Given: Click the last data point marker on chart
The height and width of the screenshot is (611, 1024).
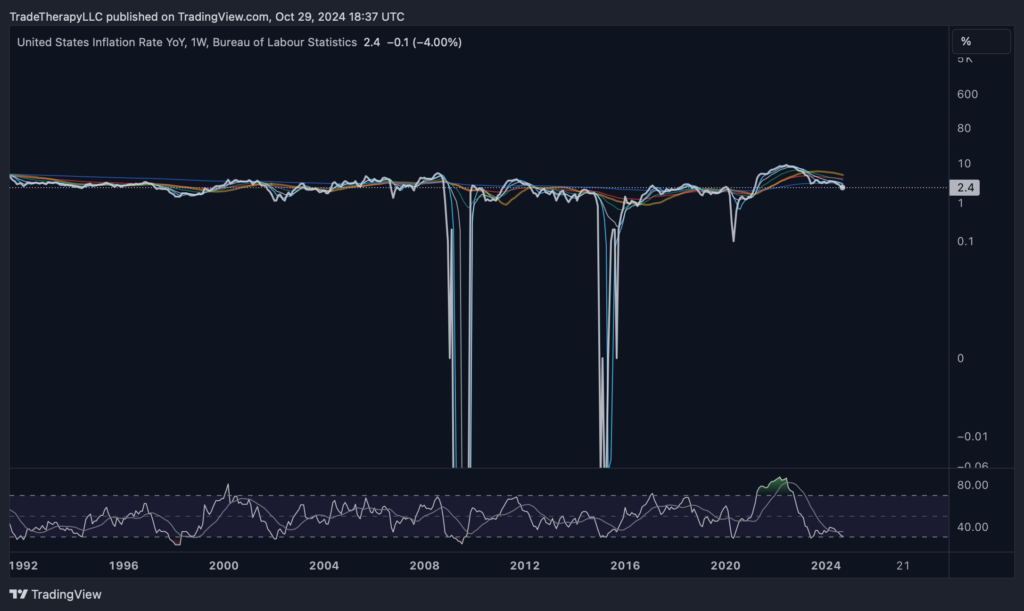Looking at the screenshot, I should point(843,187).
